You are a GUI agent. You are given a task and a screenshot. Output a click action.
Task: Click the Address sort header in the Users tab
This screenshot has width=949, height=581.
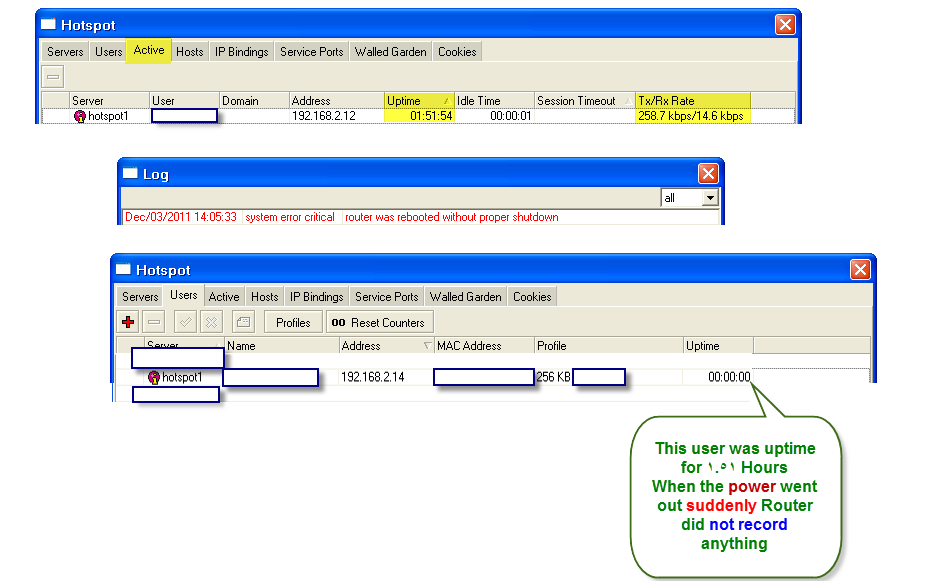386,345
